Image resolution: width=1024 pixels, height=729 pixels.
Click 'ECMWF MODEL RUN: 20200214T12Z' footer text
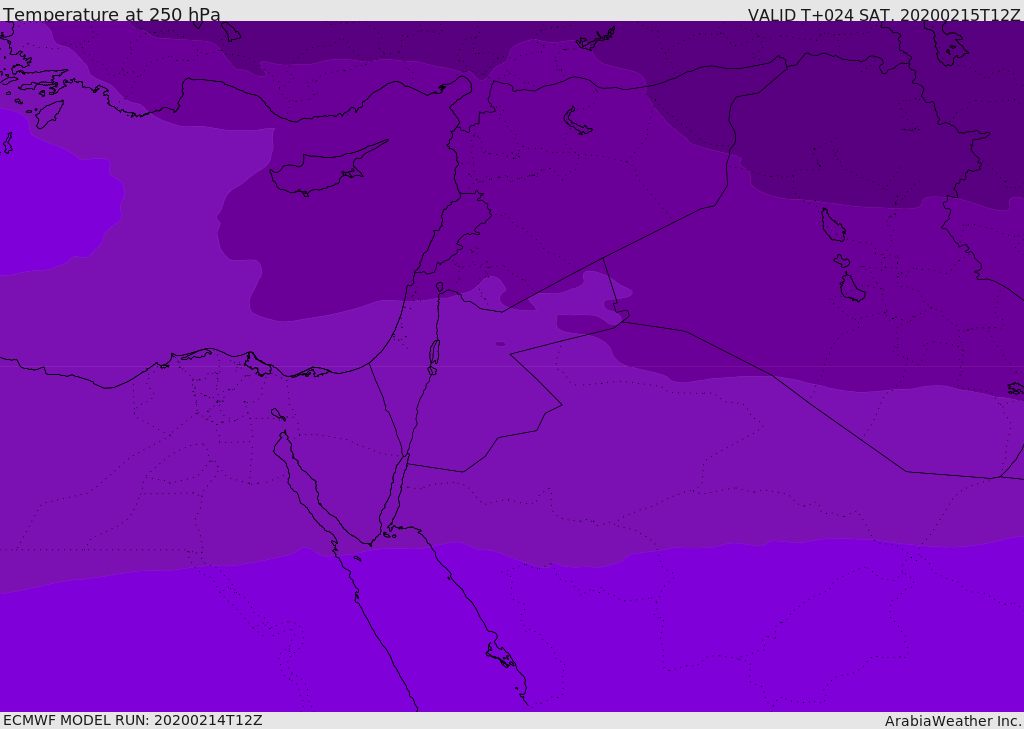133,720
